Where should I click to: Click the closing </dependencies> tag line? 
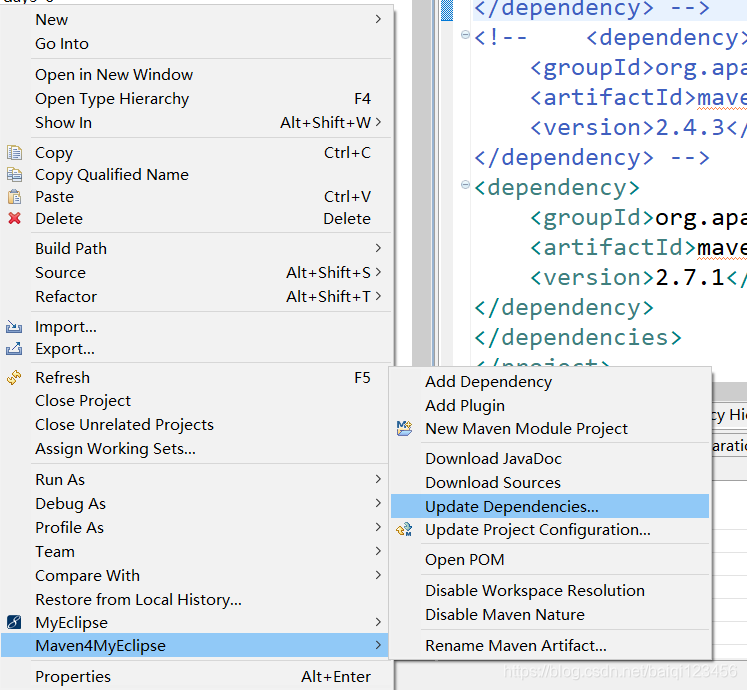point(578,338)
